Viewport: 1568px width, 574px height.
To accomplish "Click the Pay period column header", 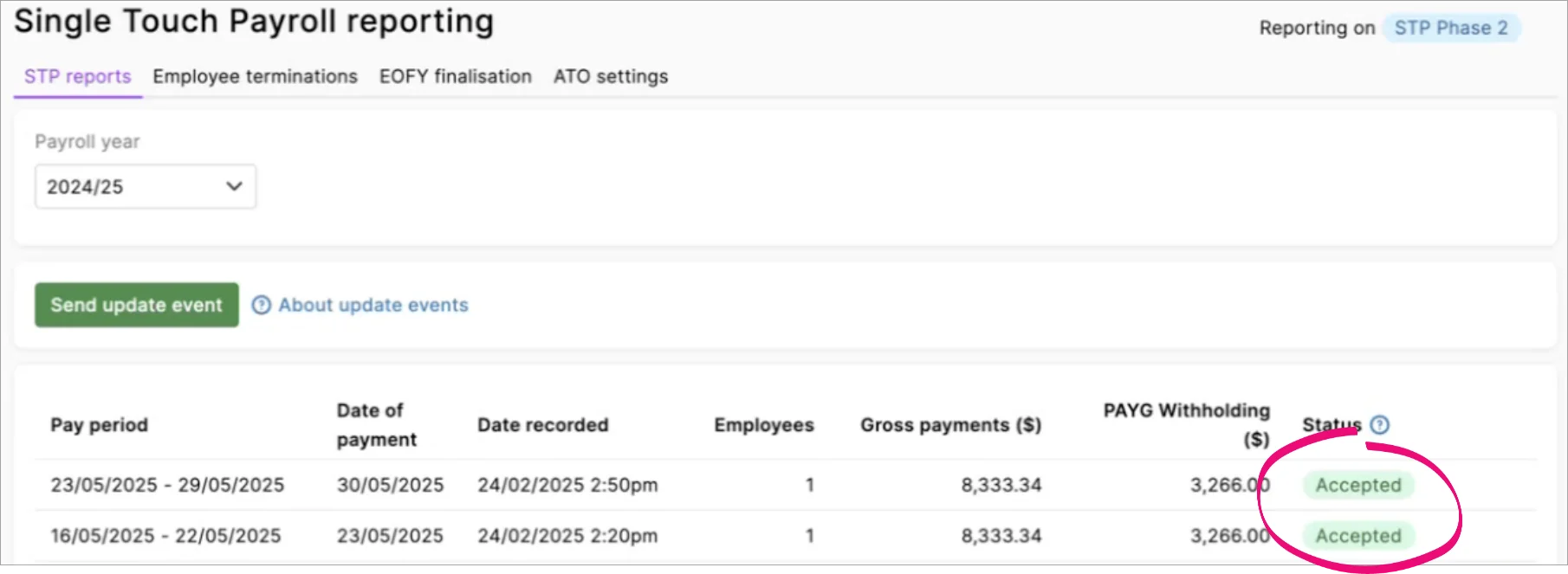I will point(100,424).
